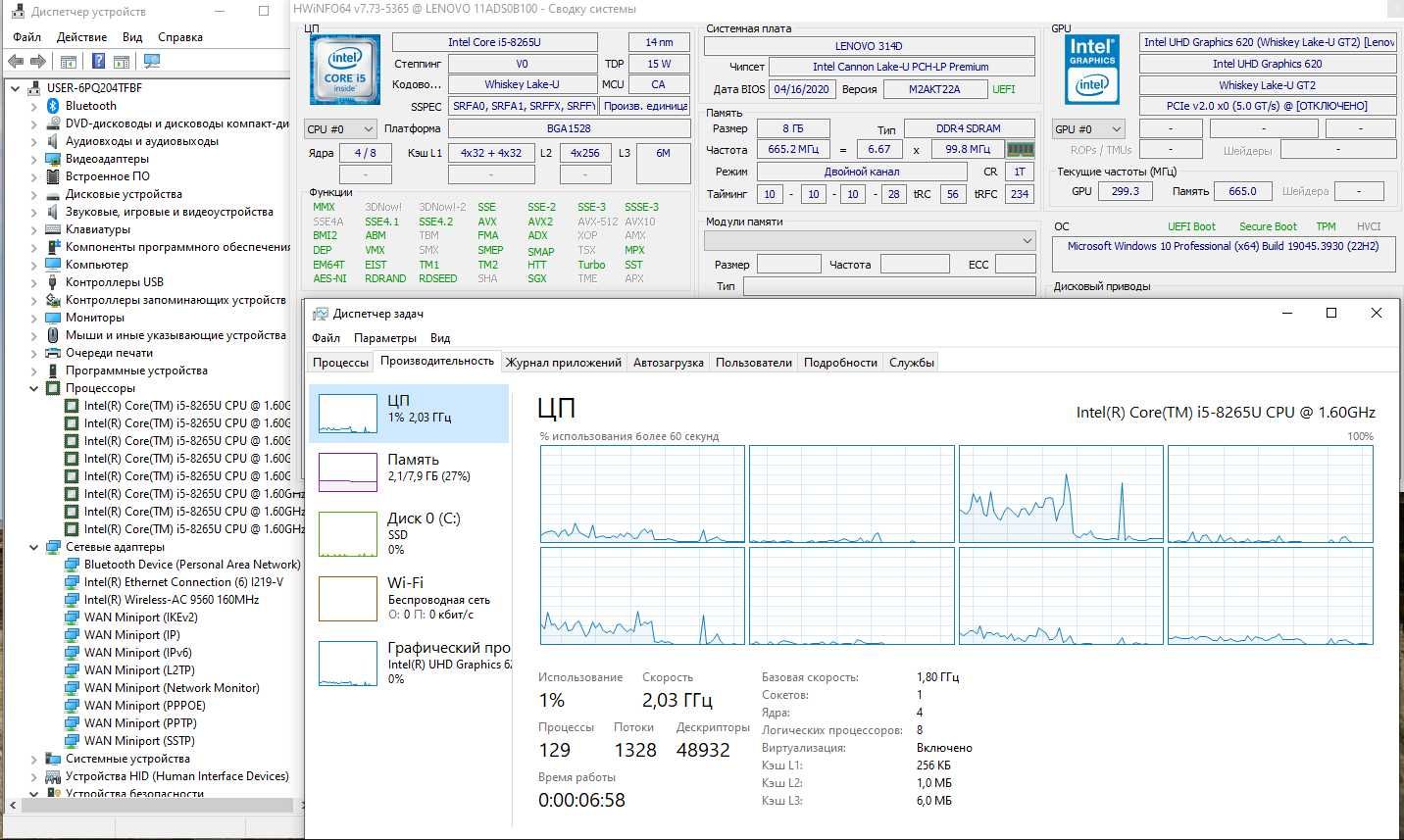Open Device Manager Справка menu
This screenshot has height=840, width=1404.
pos(180,37)
